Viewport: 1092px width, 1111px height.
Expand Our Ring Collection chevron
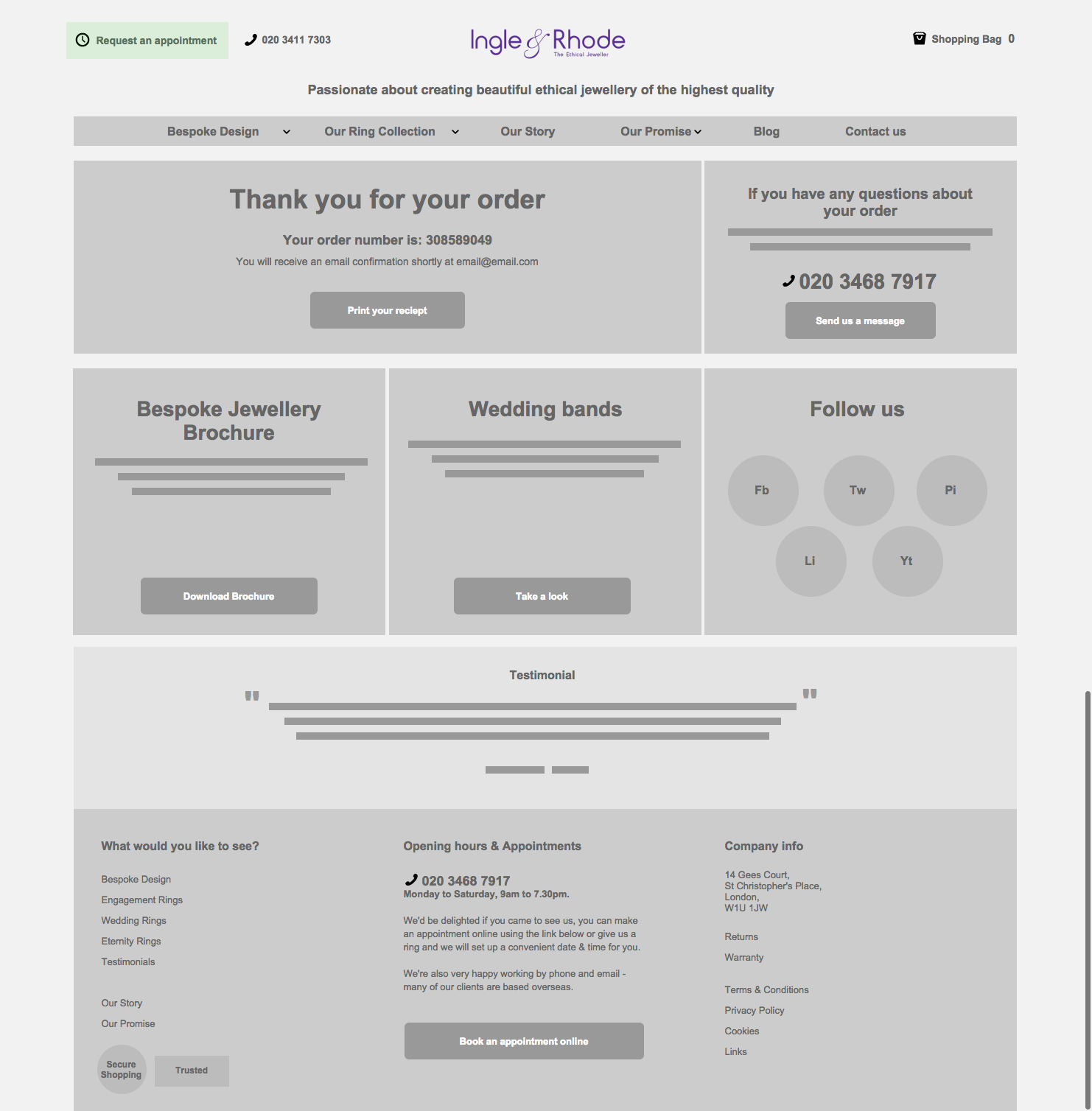pyautogui.click(x=455, y=132)
